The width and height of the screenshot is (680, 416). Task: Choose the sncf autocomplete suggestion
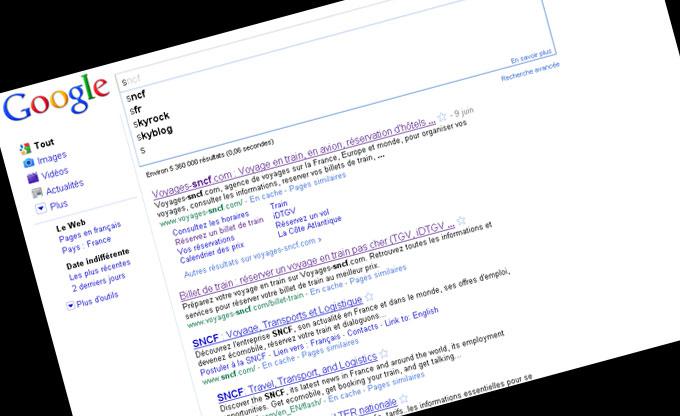click(x=136, y=95)
